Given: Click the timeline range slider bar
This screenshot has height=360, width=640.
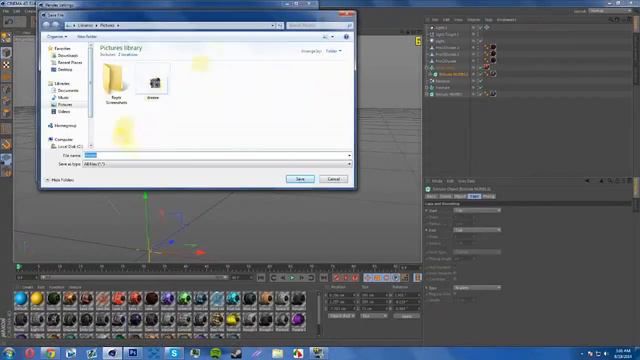Looking at the screenshot, I should pyautogui.click(x=134, y=278).
